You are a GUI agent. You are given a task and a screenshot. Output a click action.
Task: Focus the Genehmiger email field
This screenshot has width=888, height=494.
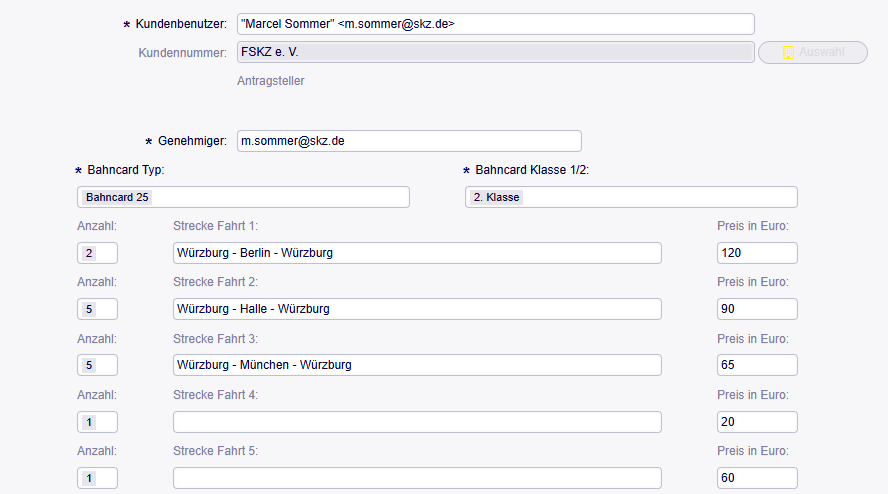[x=408, y=141]
